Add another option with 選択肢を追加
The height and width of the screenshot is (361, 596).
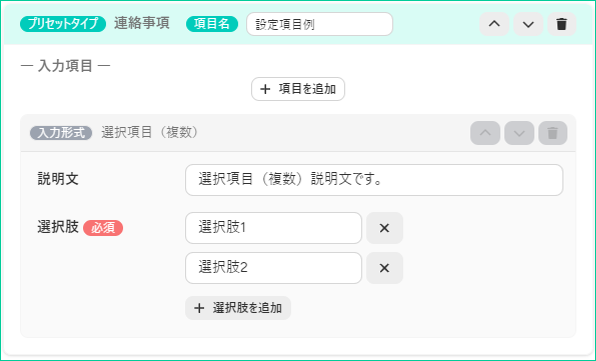(238, 308)
